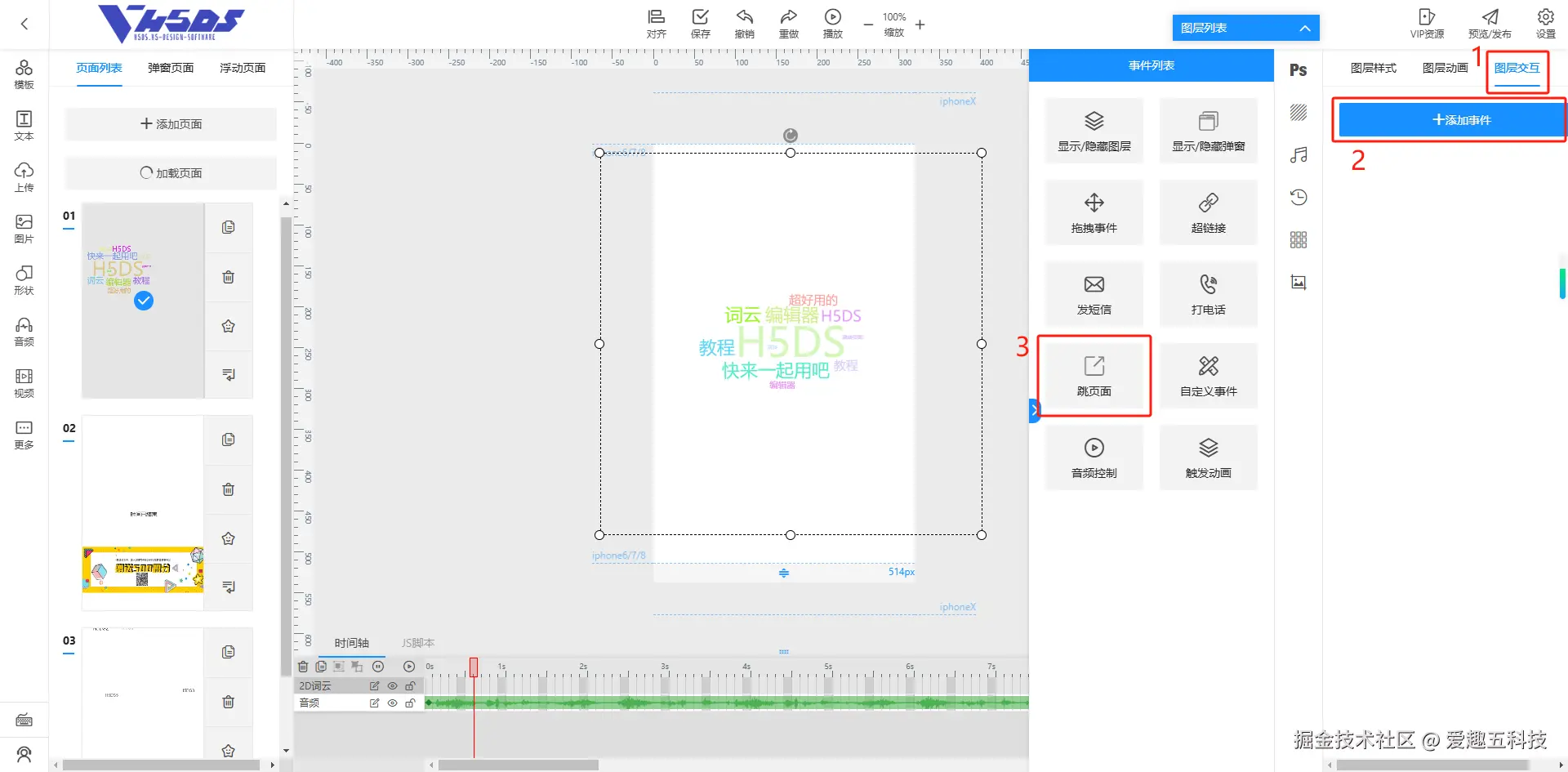Select the 文本 text tool
1568x772 pixels.
pyautogui.click(x=24, y=126)
